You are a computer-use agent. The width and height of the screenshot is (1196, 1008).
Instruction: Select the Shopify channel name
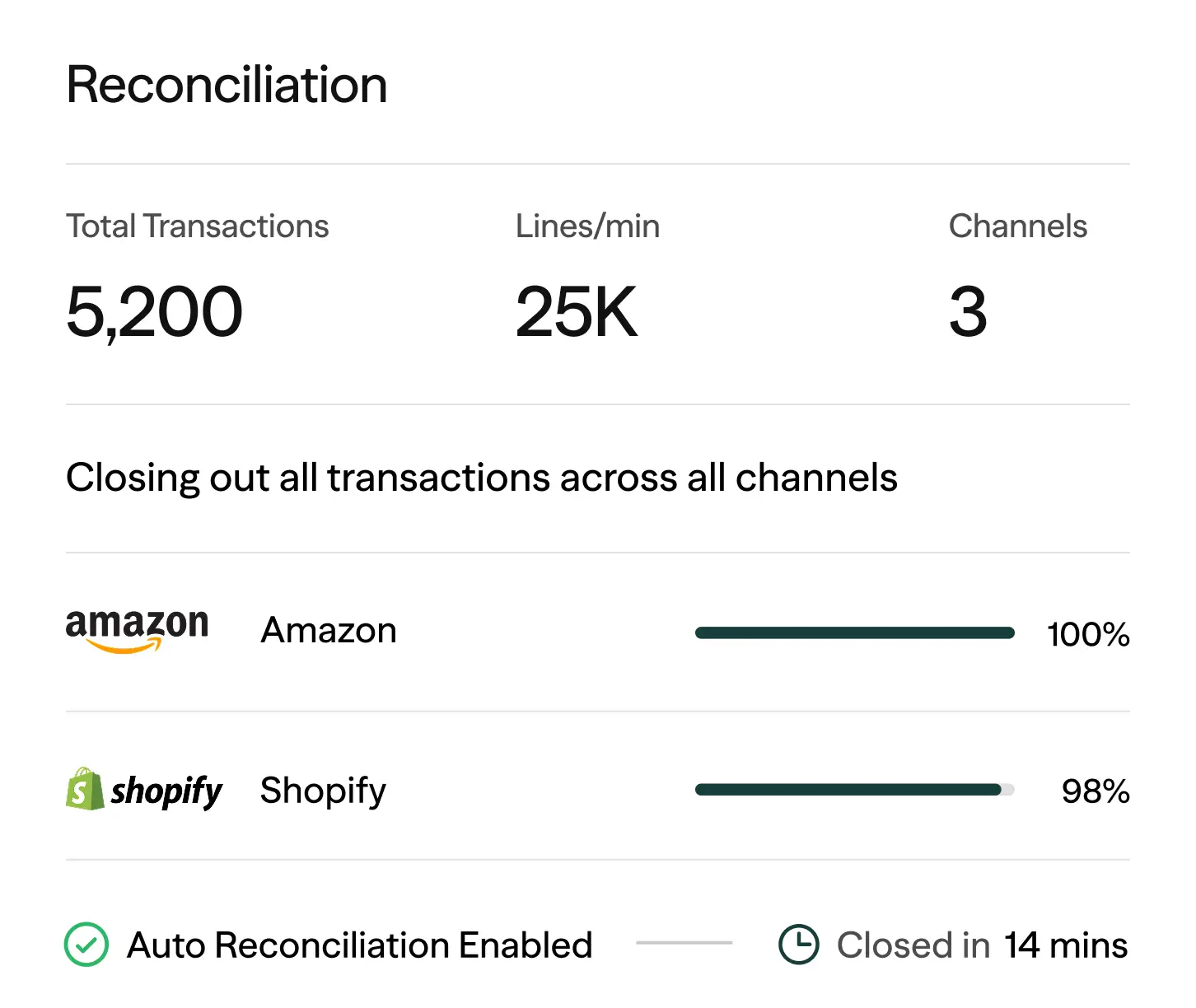323,791
